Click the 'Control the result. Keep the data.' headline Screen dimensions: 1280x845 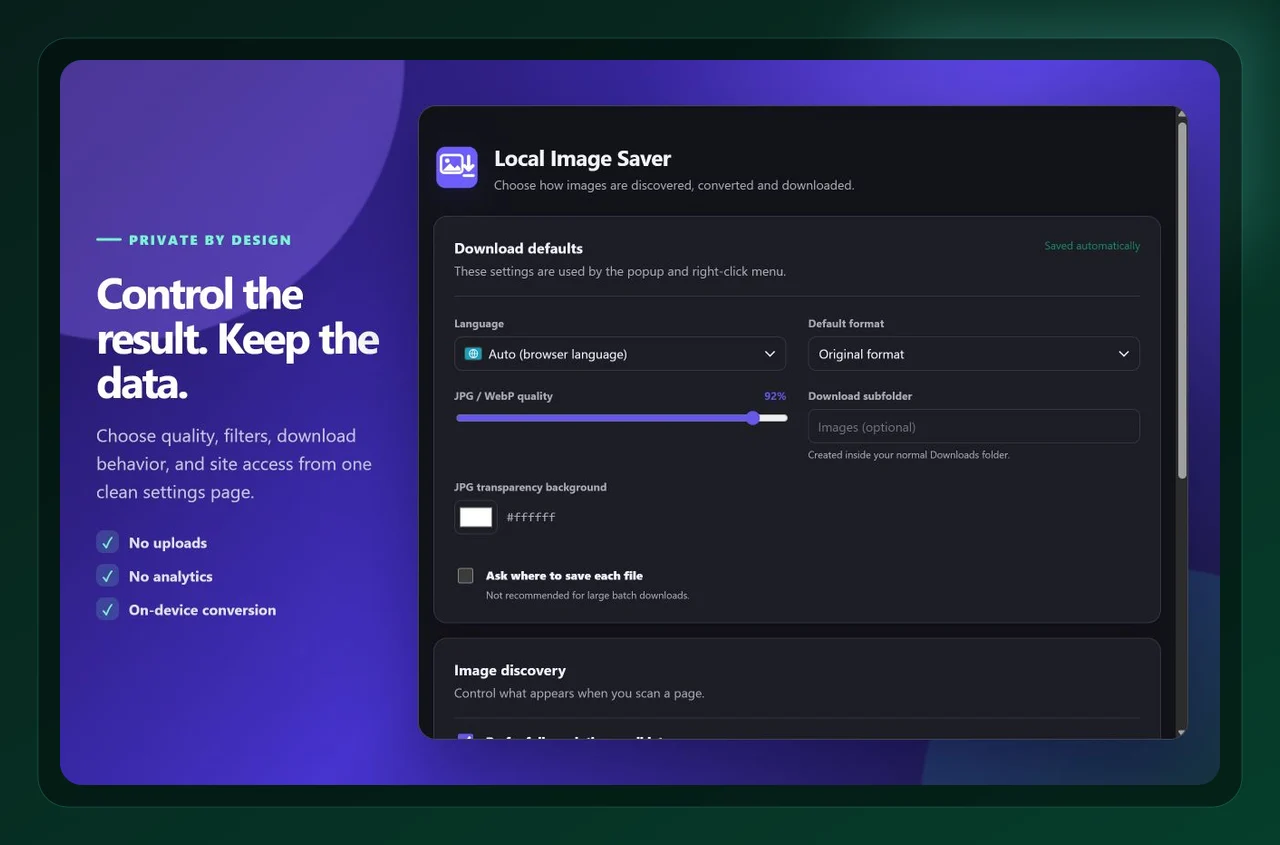point(237,339)
